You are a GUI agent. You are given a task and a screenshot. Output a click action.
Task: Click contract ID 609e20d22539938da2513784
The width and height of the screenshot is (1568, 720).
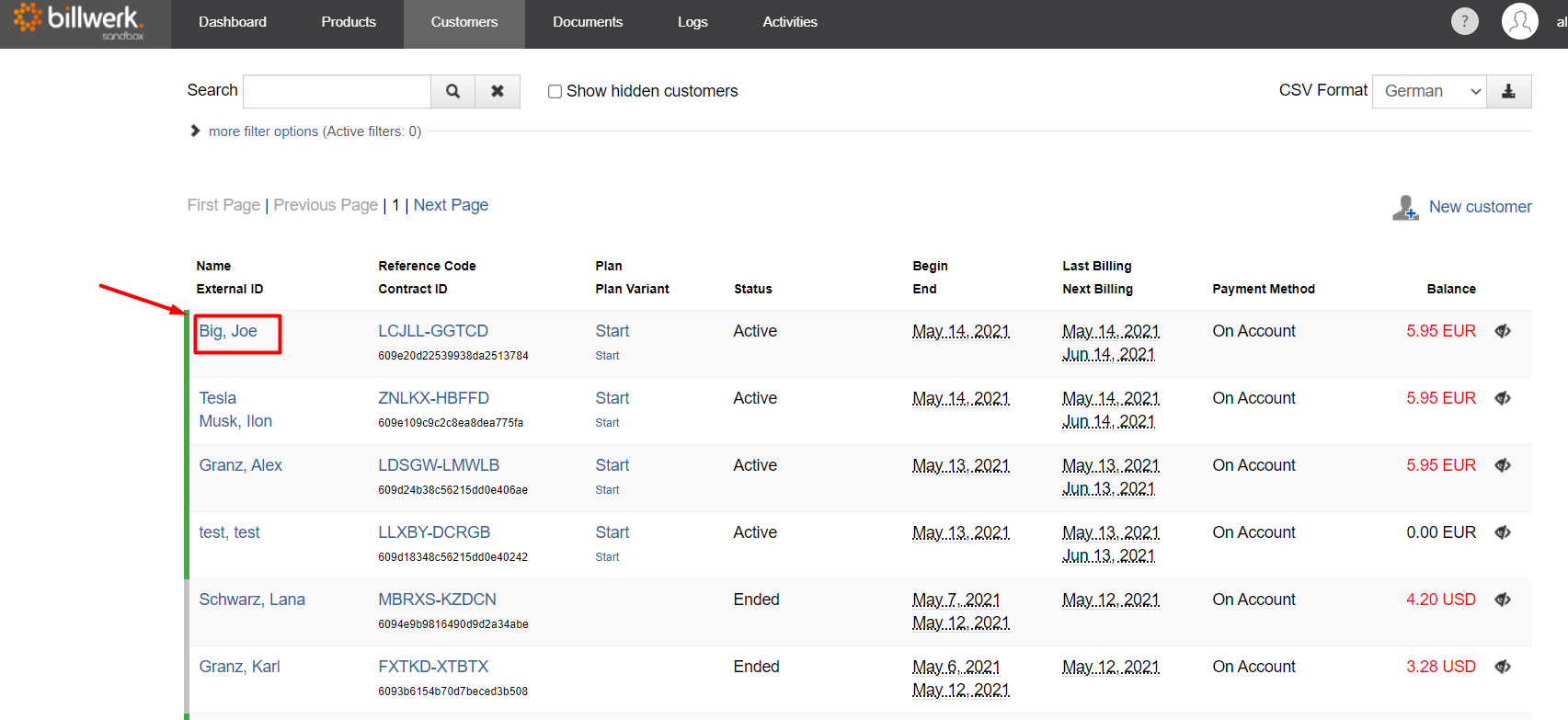click(453, 356)
